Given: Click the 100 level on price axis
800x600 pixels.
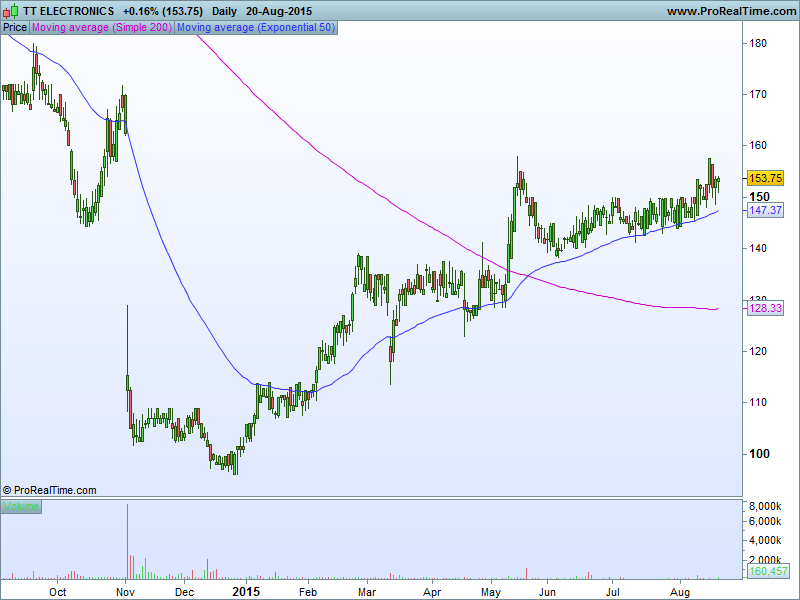Looking at the screenshot, I should click(x=758, y=453).
